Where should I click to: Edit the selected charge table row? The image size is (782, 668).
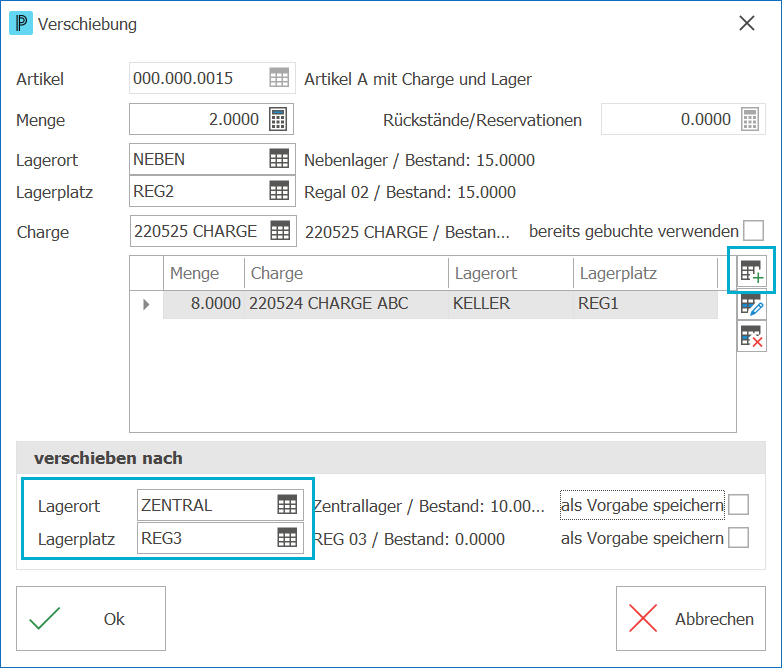[x=752, y=304]
